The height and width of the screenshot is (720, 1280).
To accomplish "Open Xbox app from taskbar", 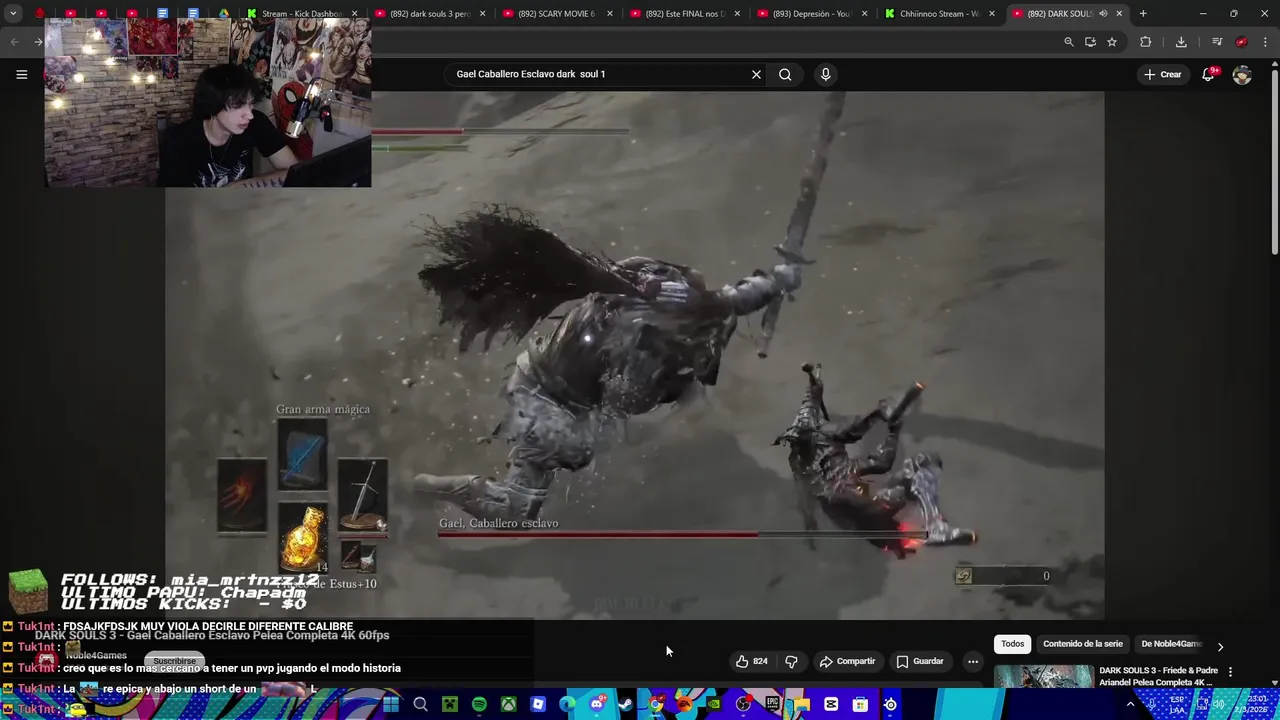I will coord(508,704).
